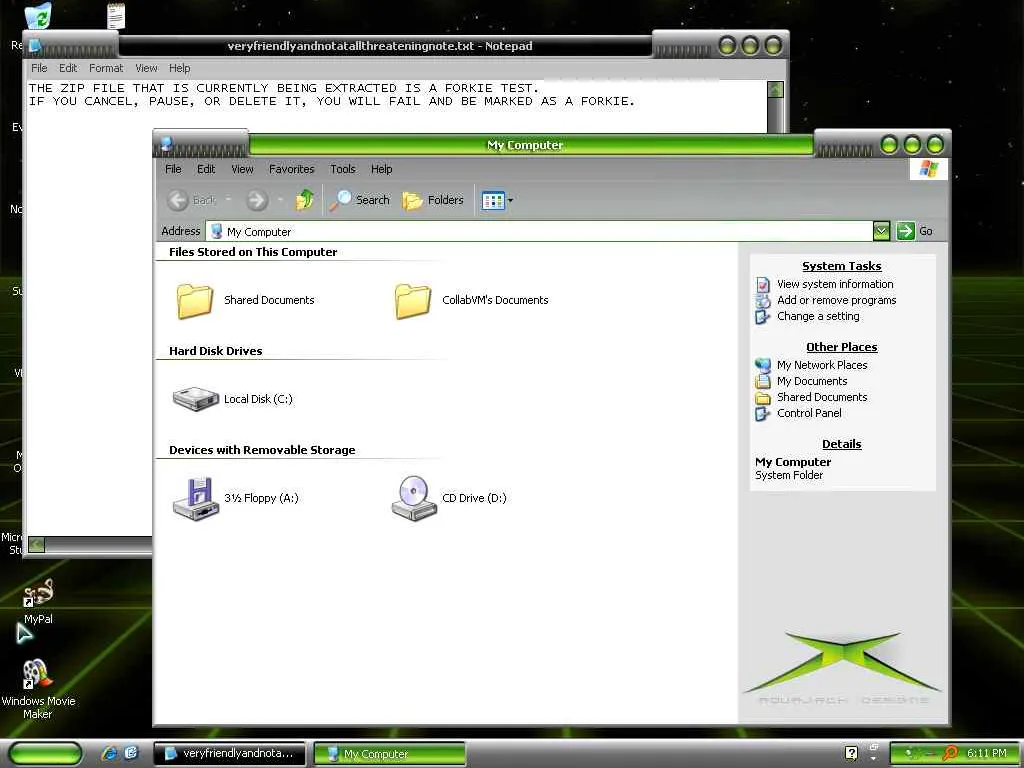Screen dimensions: 1024x768
Task: Click Notepad vertical scrollbar up arrow
Action: point(775,89)
